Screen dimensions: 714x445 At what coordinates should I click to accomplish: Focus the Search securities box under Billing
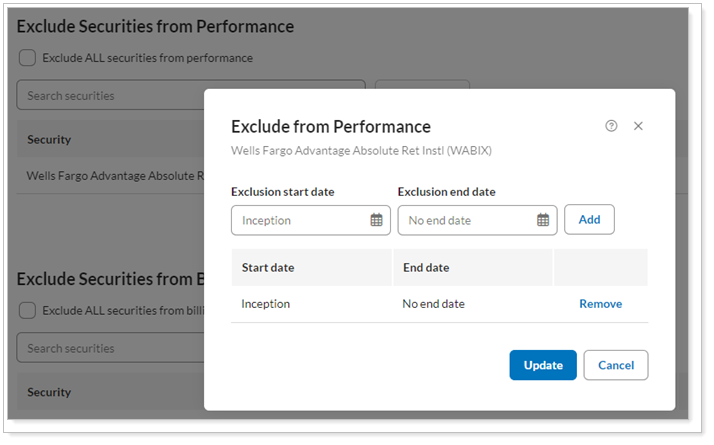[110, 348]
